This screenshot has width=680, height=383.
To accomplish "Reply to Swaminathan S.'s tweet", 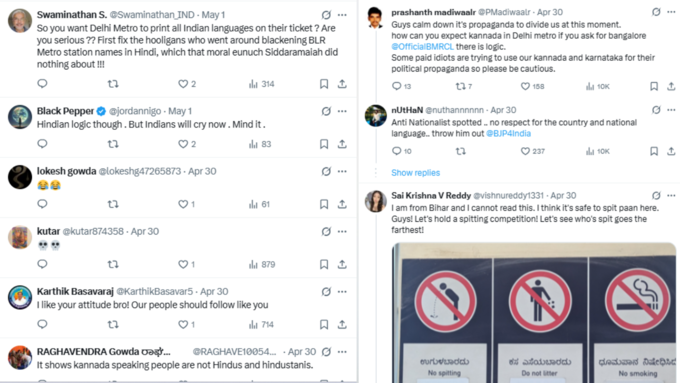I will tap(42, 83).
